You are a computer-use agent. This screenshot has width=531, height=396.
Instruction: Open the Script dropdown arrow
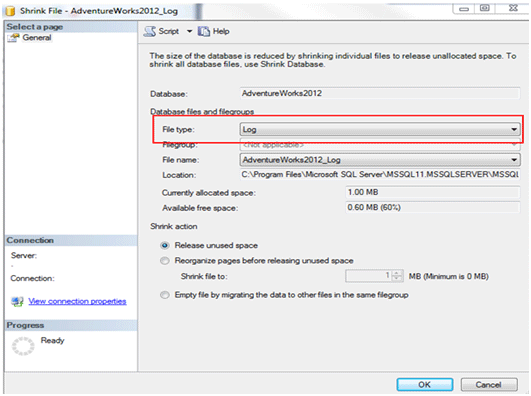pyautogui.click(x=189, y=32)
